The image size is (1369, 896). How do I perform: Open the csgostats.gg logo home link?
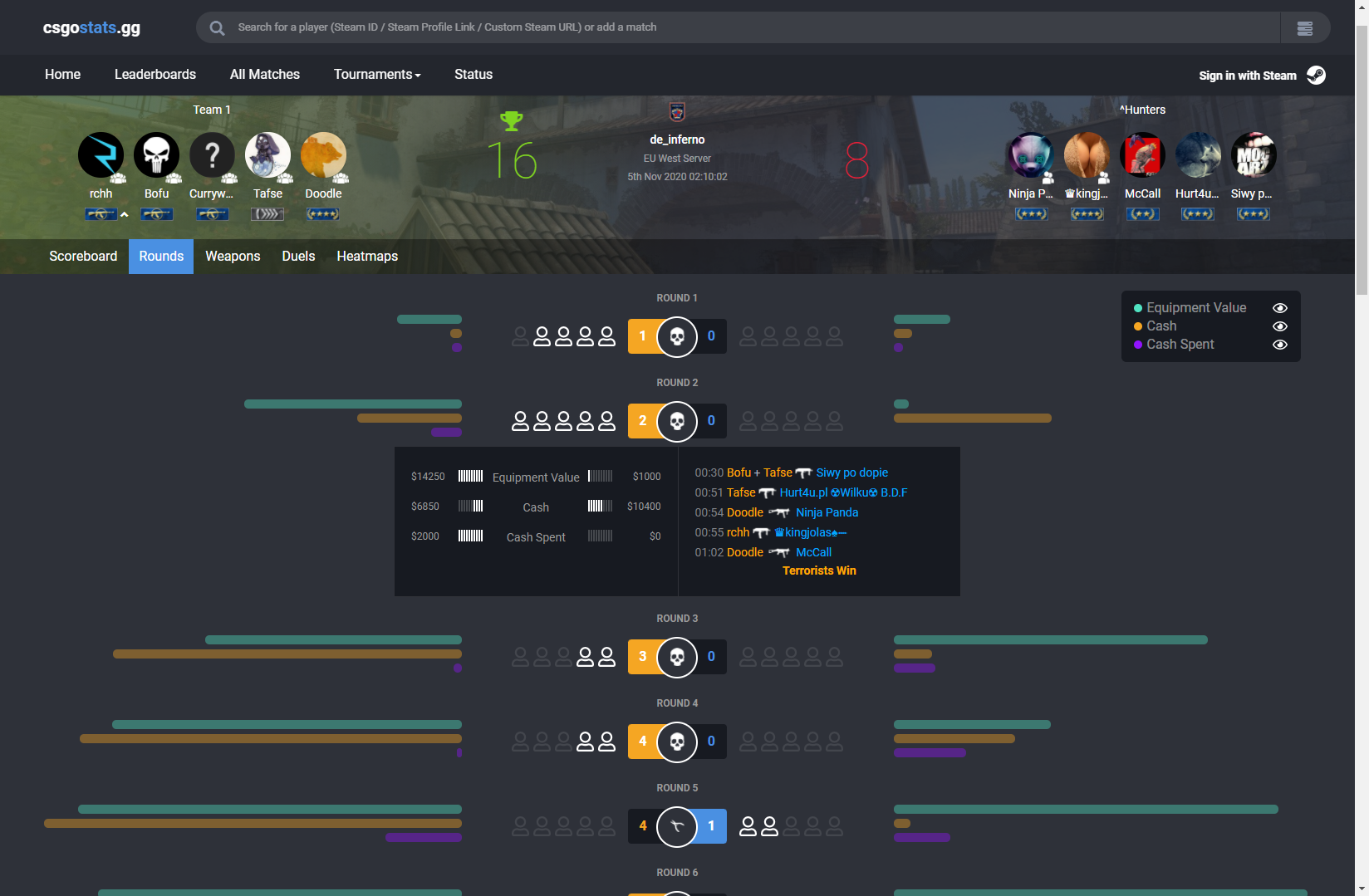click(91, 27)
